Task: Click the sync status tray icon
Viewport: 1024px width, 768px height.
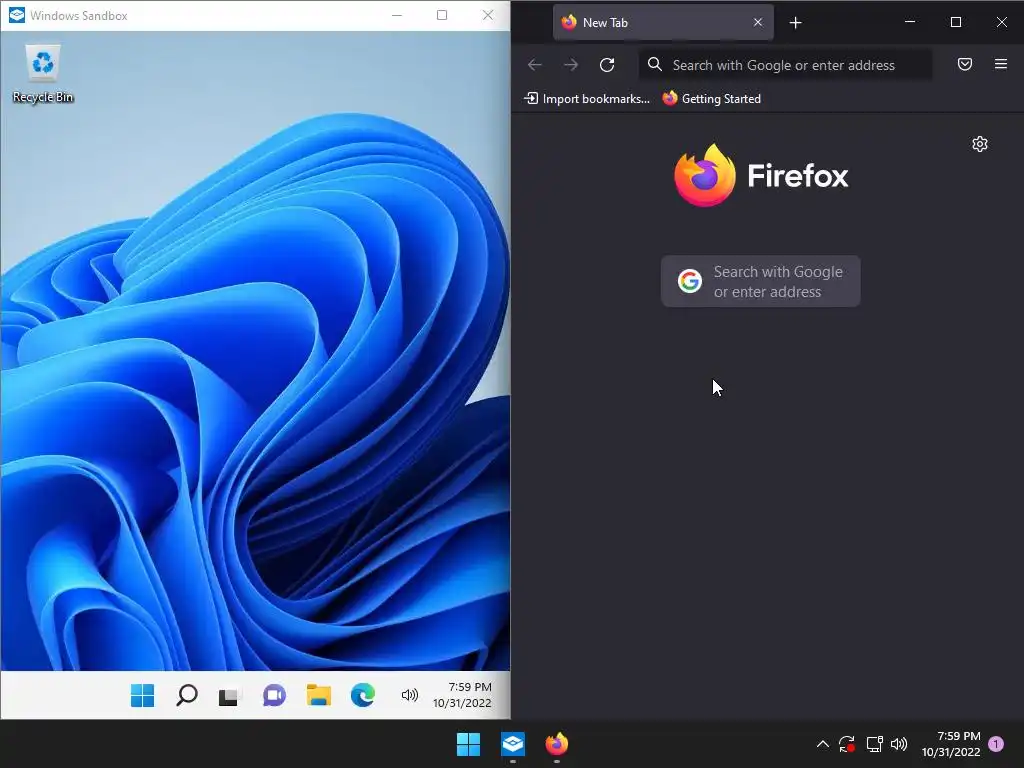Action: (847, 744)
